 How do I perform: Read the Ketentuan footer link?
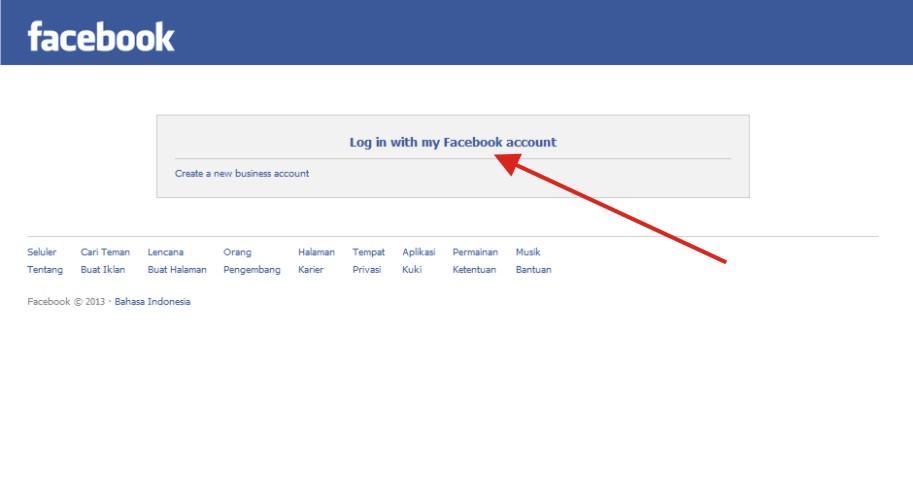[474, 270]
